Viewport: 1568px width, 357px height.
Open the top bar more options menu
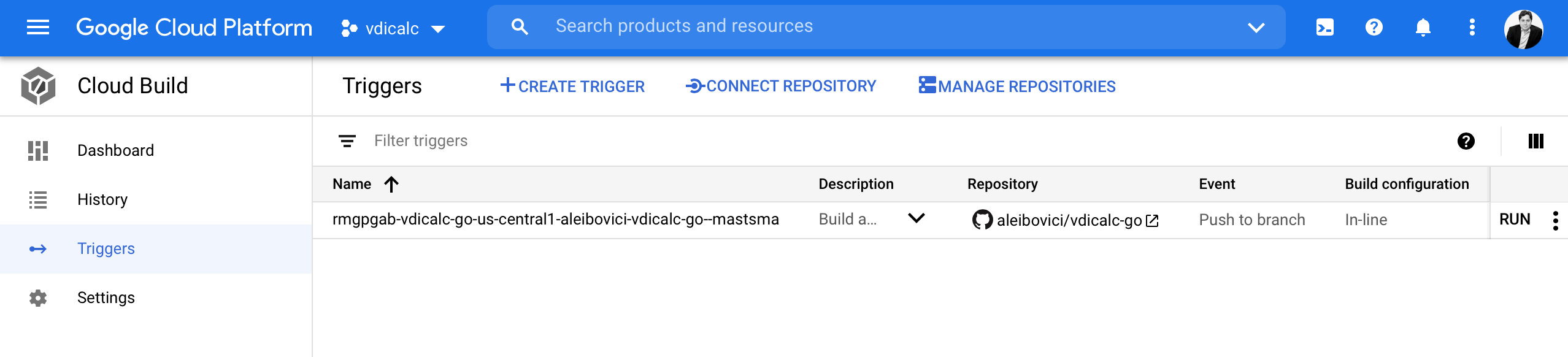pyautogui.click(x=1472, y=27)
